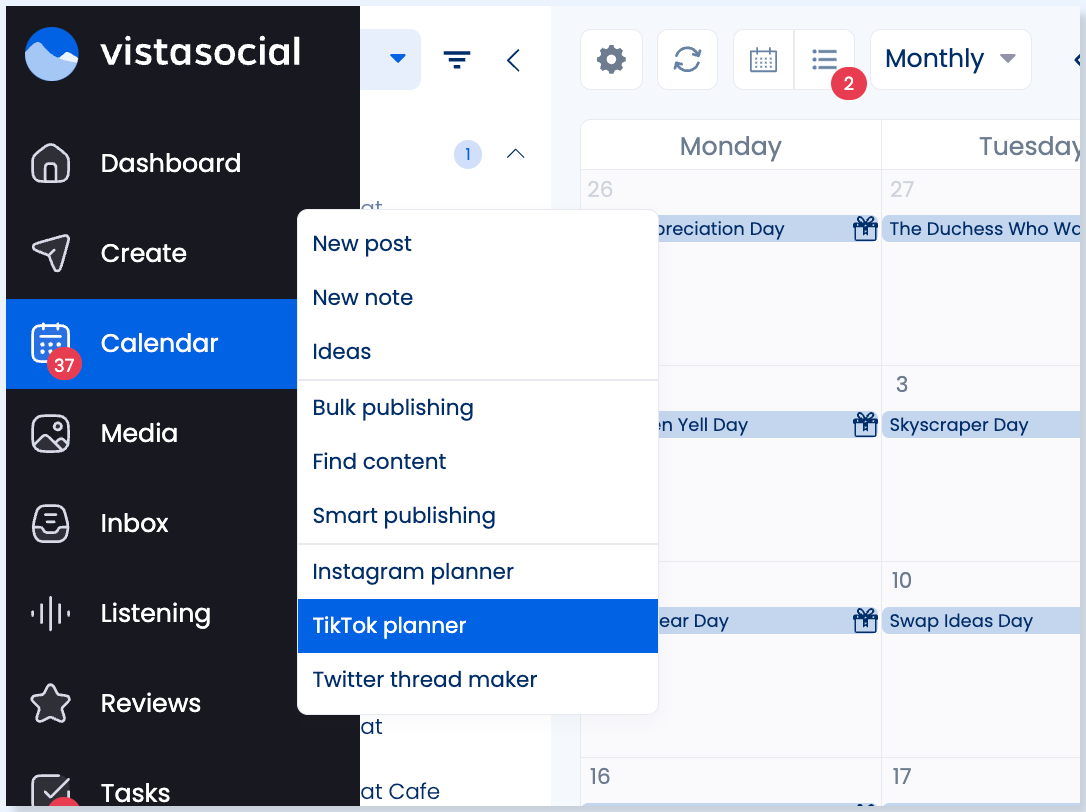
Task: Open Reviews section label
Action: (150, 704)
